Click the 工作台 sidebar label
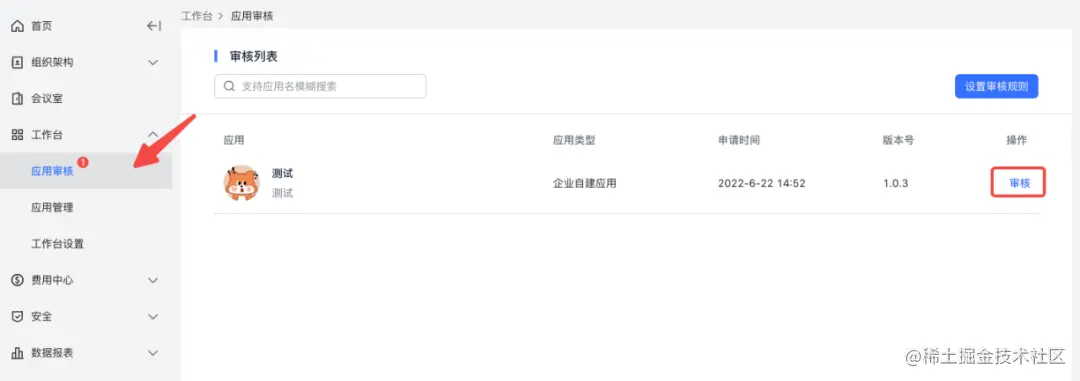The height and width of the screenshot is (381, 1080). (x=47, y=135)
